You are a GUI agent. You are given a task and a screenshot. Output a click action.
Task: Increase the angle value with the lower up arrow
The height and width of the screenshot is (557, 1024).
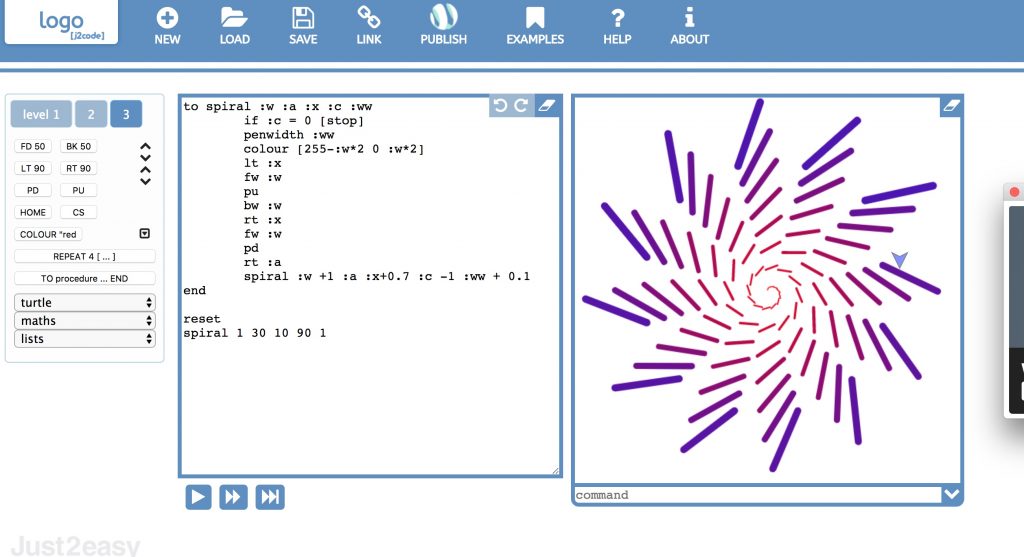point(146,170)
